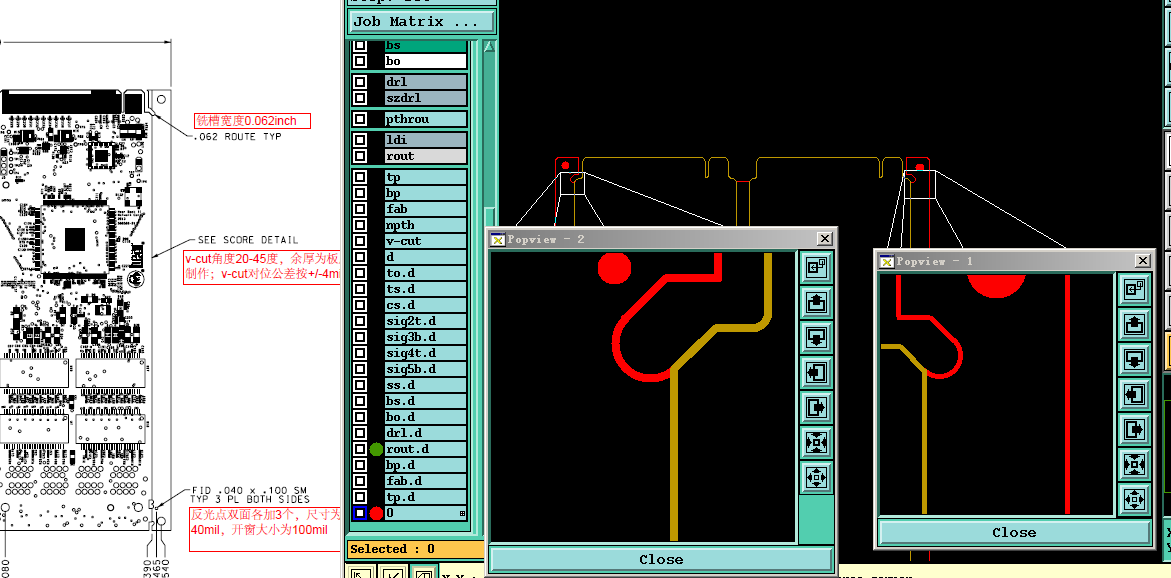Select the d layer name

point(426,258)
